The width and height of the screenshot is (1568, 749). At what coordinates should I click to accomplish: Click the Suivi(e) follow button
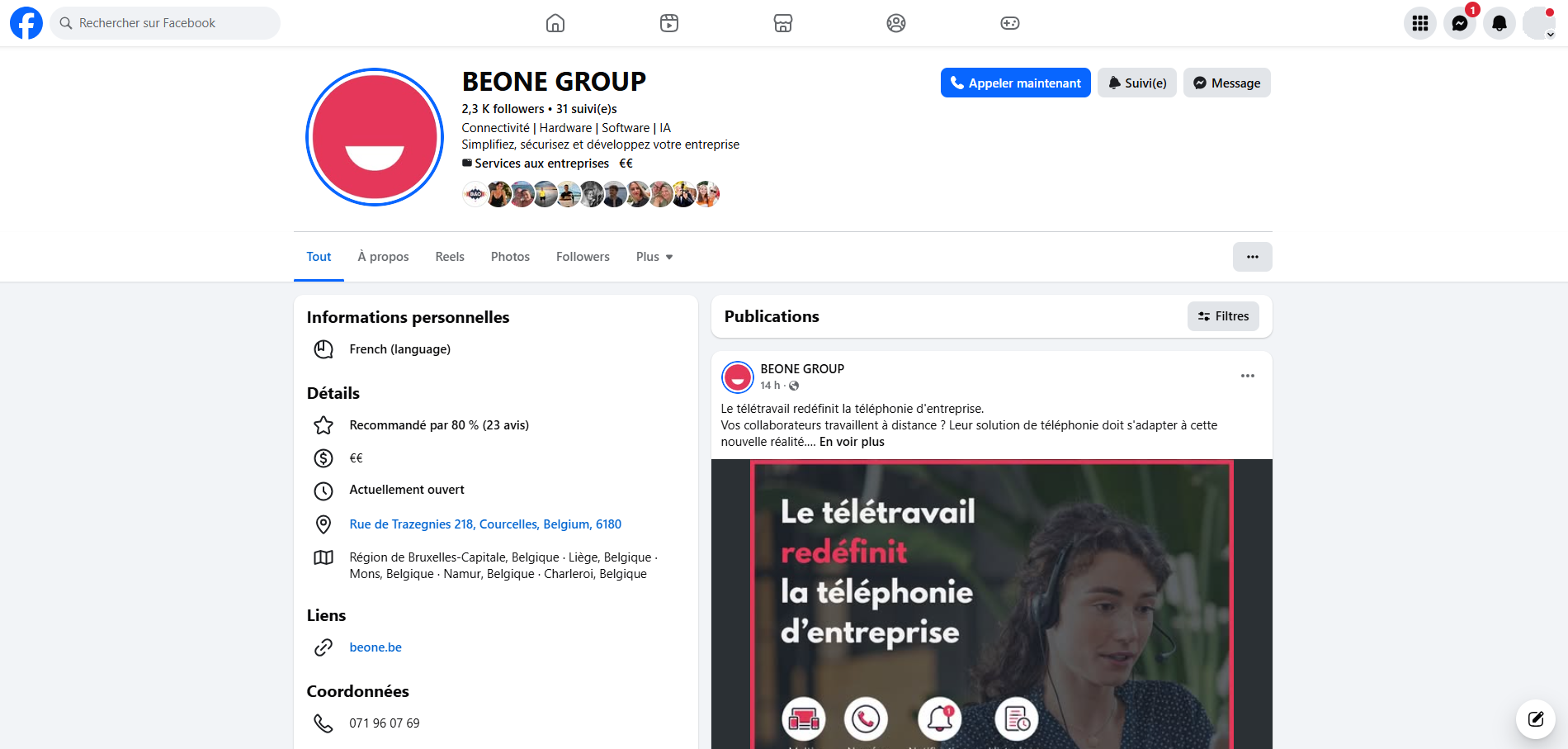pos(1137,83)
